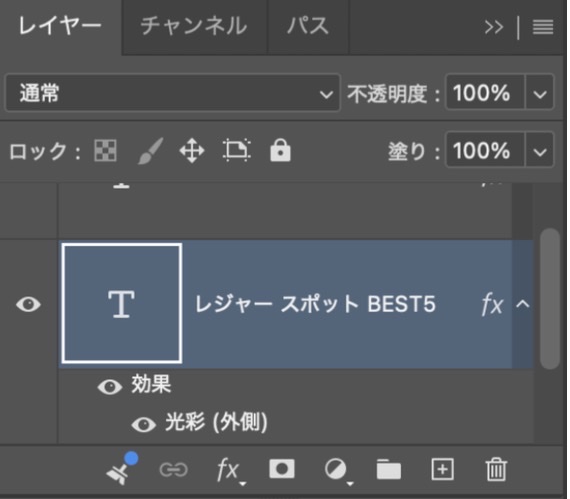The height and width of the screenshot is (499, 570).
Task: Delete layer with trash icon
Action: click(496, 470)
